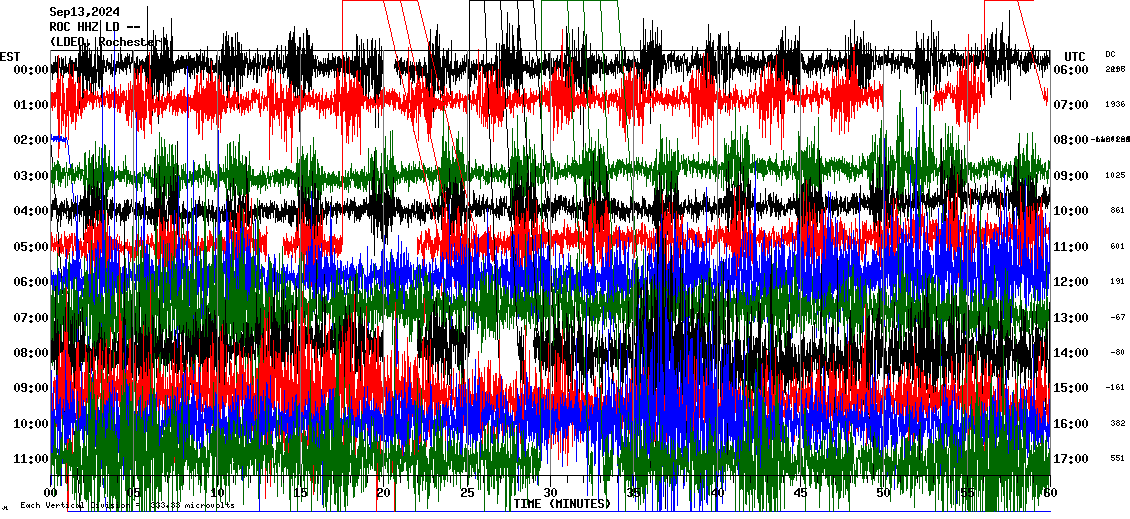Click the Sep13,2024 date label

tap(85, 12)
